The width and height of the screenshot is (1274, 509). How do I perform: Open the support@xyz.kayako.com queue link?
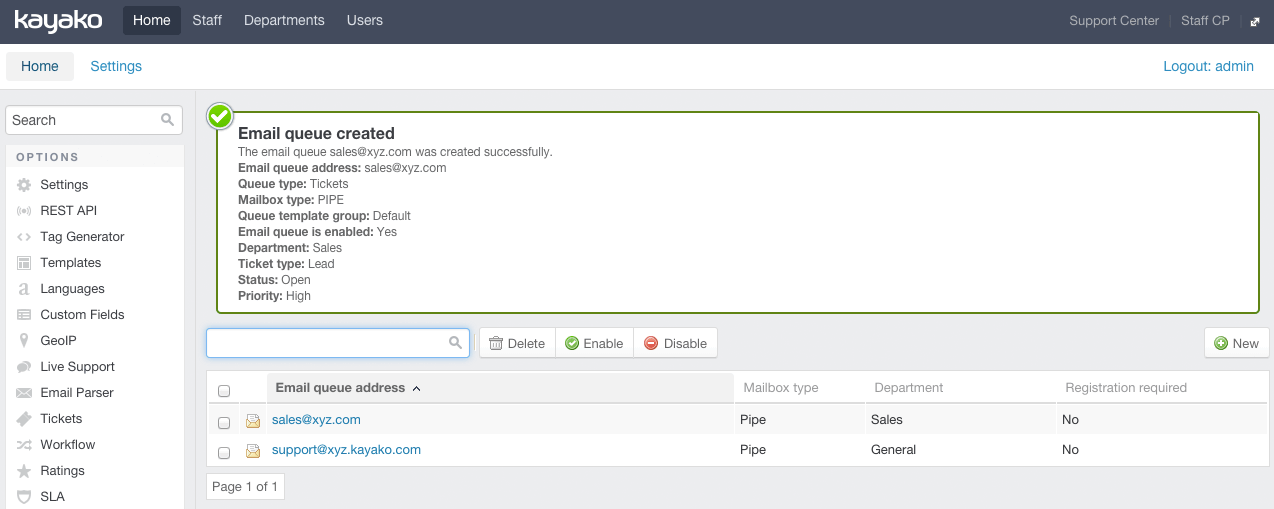[x=346, y=450]
